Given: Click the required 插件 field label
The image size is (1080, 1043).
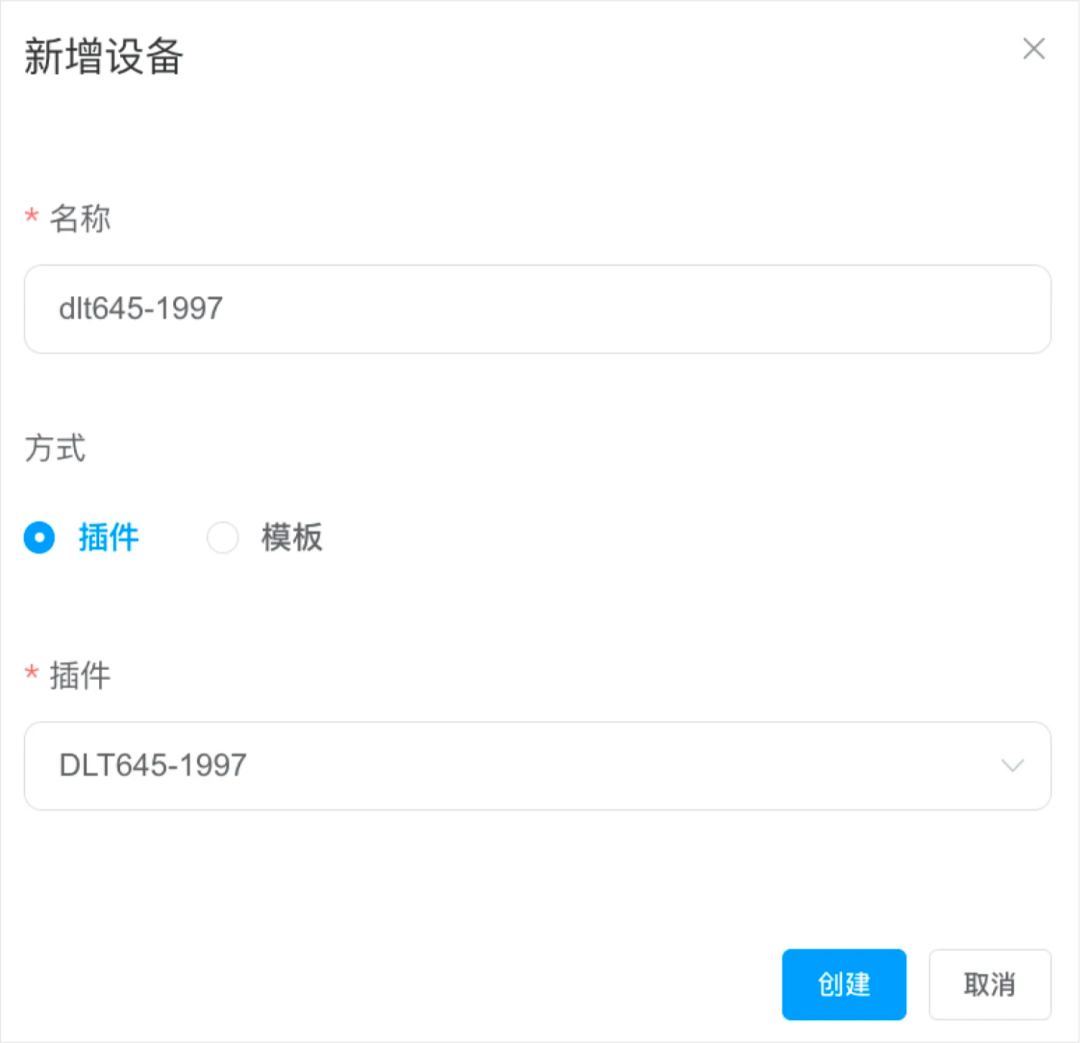Looking at the screenshot, I should coord(80,676).
